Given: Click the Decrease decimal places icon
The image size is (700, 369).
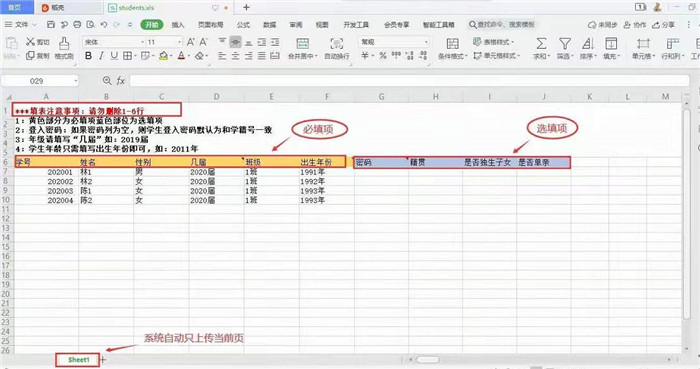Looking at the screenshot, I should 424,56.
